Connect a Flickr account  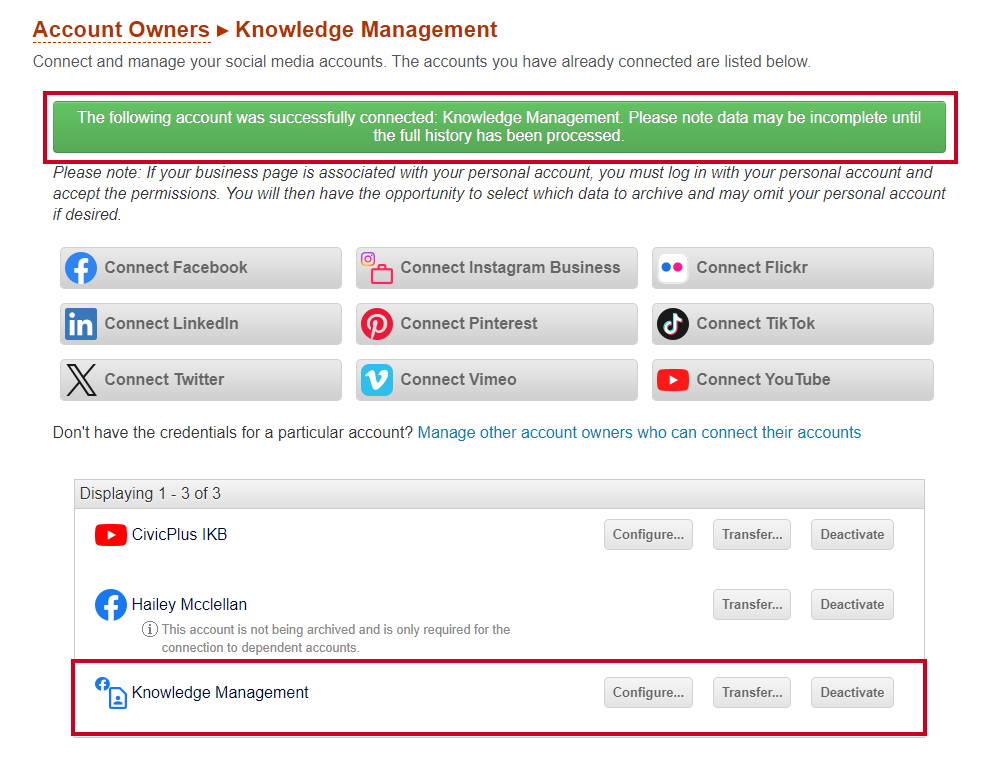(x=792, y=268)
